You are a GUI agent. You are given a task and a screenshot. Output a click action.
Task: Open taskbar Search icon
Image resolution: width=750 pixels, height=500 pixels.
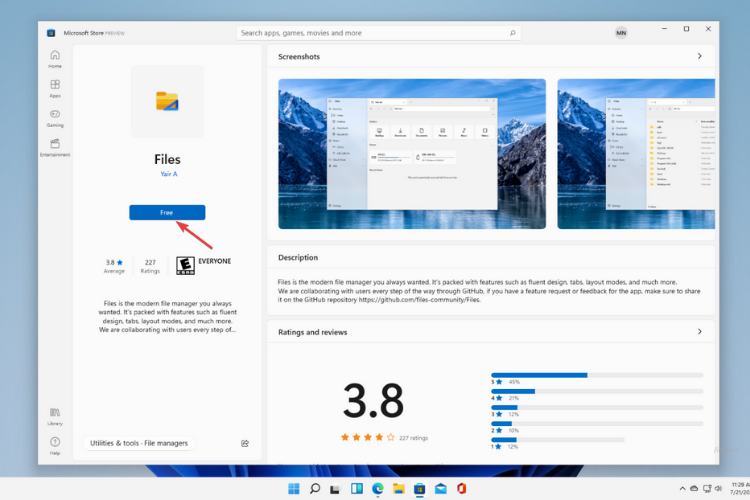point(315,489)
